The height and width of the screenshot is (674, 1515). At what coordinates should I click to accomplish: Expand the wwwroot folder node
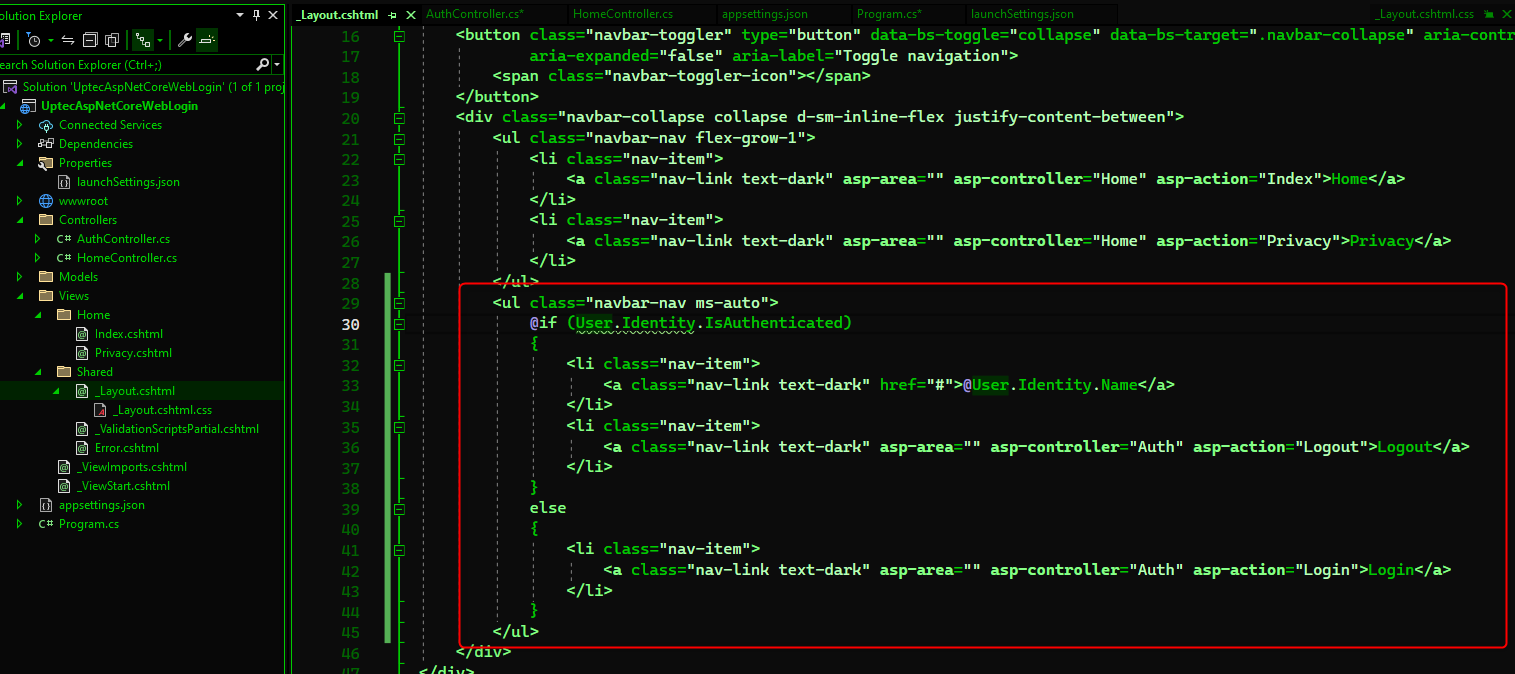click(19, 201)
